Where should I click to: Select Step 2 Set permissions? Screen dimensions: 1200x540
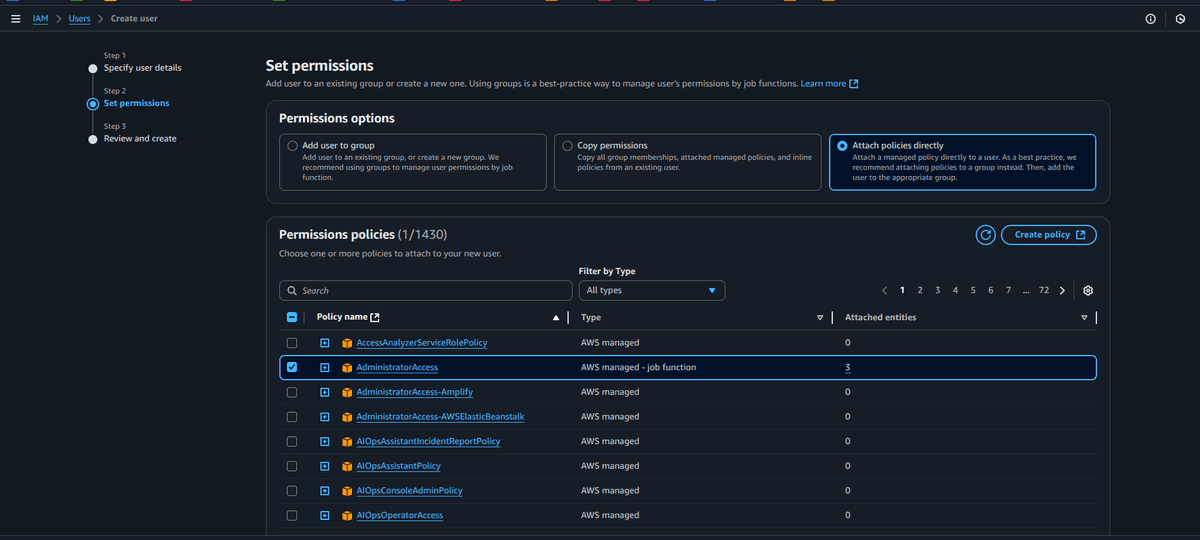137,103
